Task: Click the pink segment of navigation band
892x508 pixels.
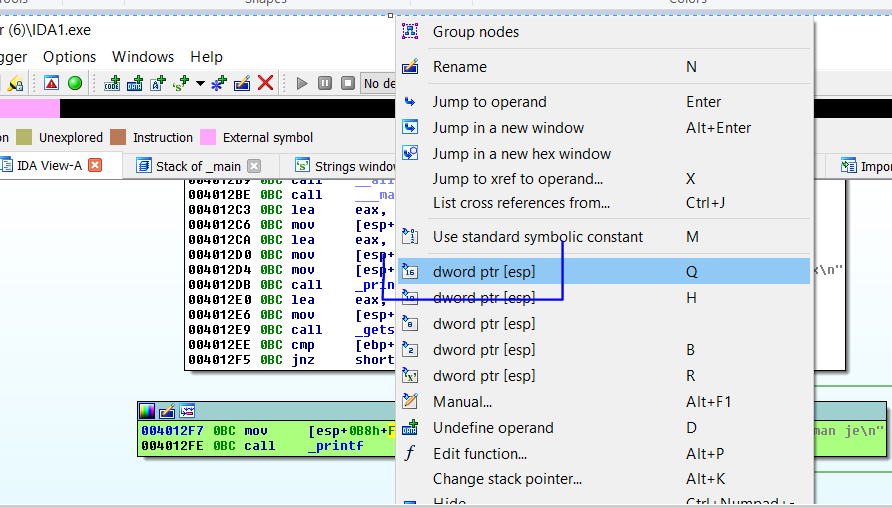Action: pyautogui.click(x=30, y=109)
